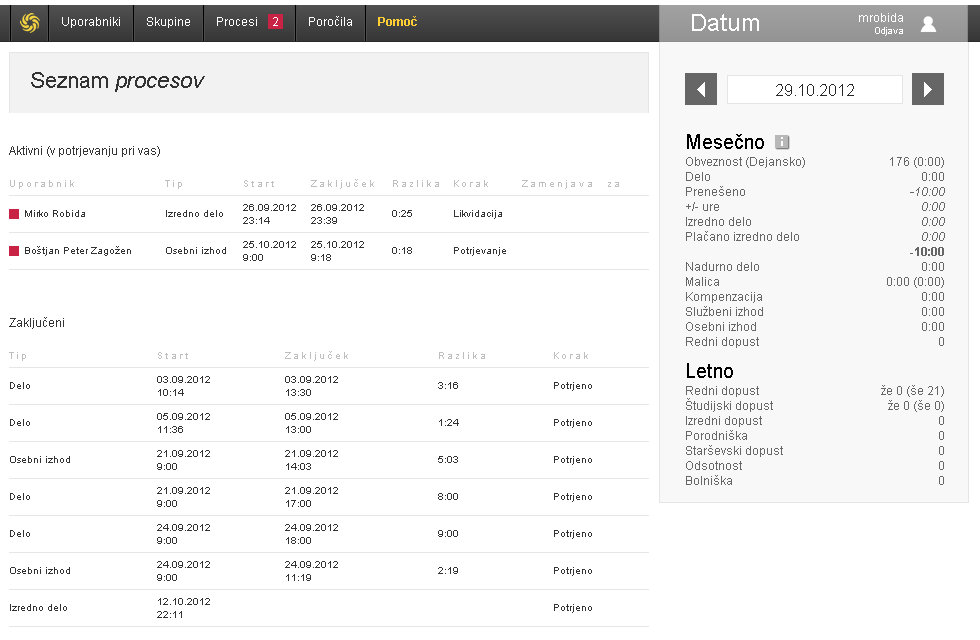Image resolution: width=980 pixels, height=640 pixels.
Task: Open the user profile avatar icon
Action: (x=928, y=24)
